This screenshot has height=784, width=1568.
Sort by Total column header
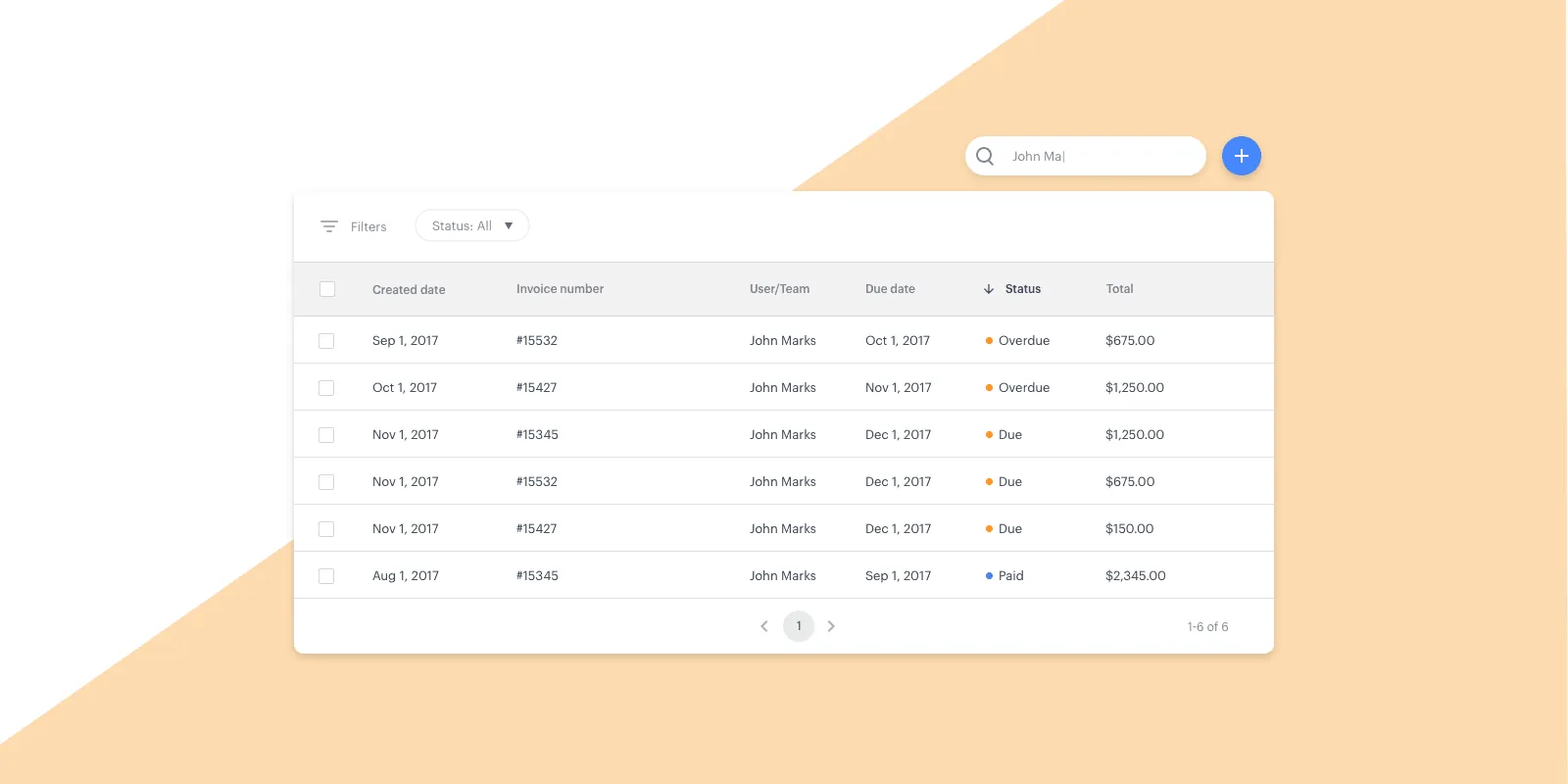click(1119, 289)
